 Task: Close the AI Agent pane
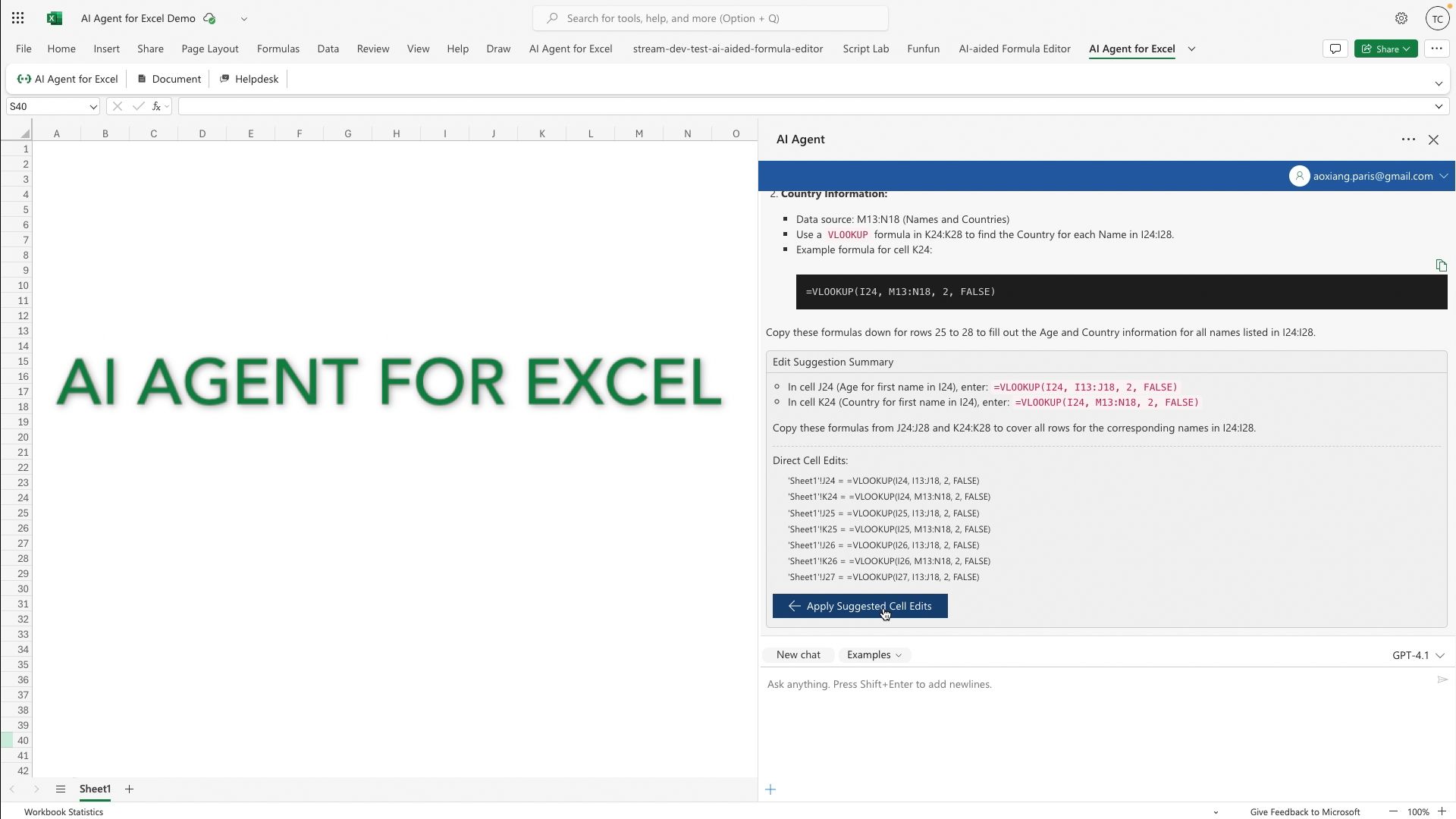[x=1433, y=140]
